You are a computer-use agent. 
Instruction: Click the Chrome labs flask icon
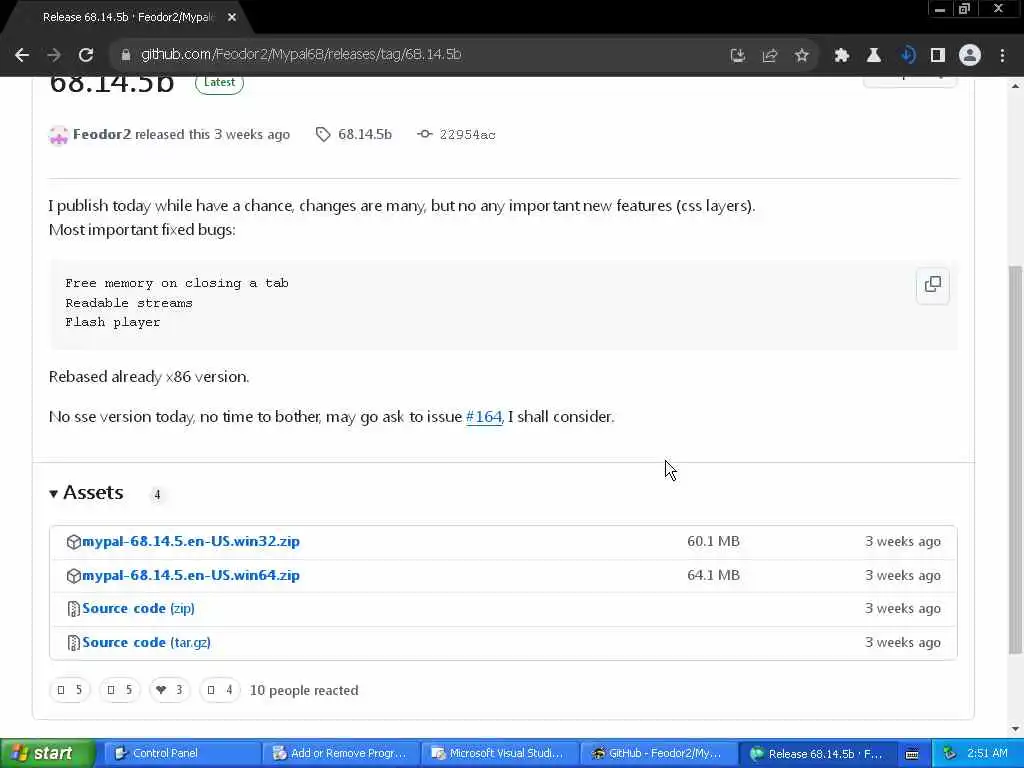pos(873,56)
